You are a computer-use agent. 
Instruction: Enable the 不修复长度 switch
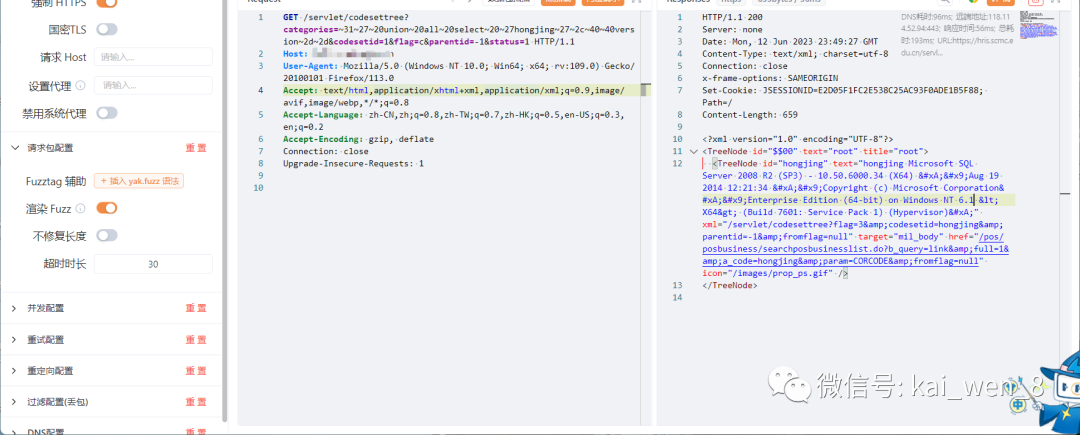[x=107, y=235]
